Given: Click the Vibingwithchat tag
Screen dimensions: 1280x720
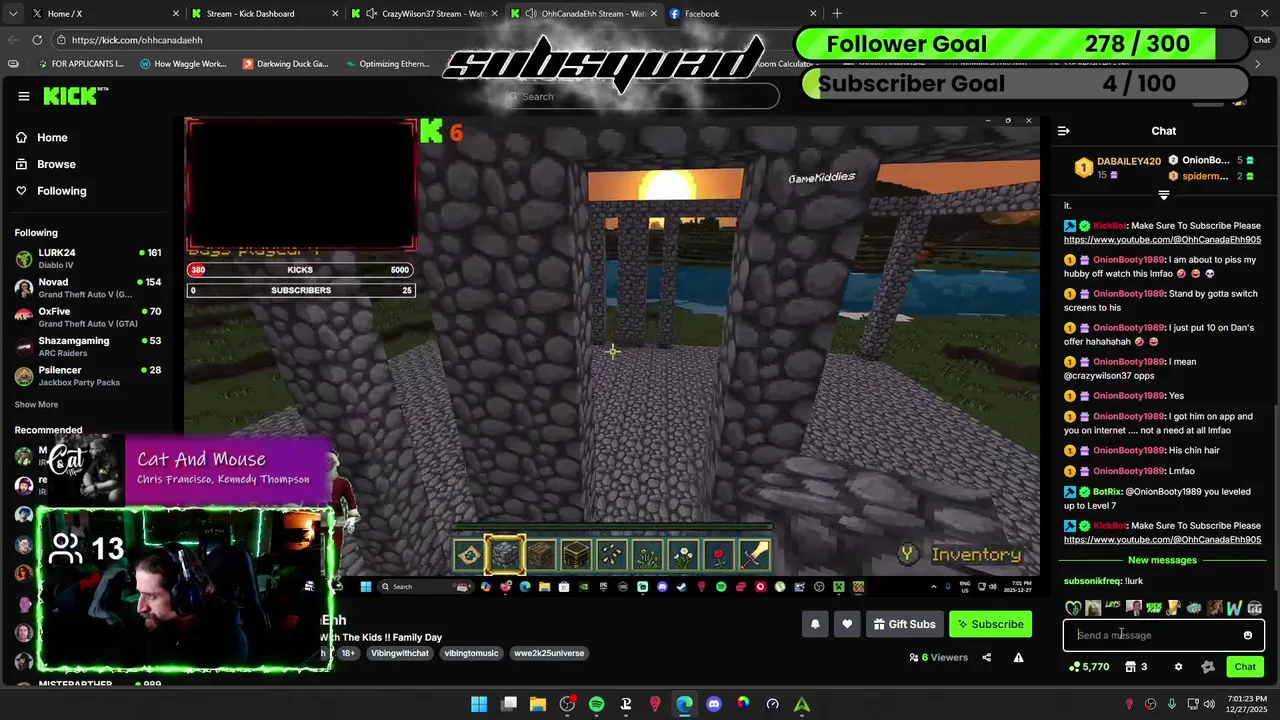Looking at the screenshot, I should click(399, 653).
